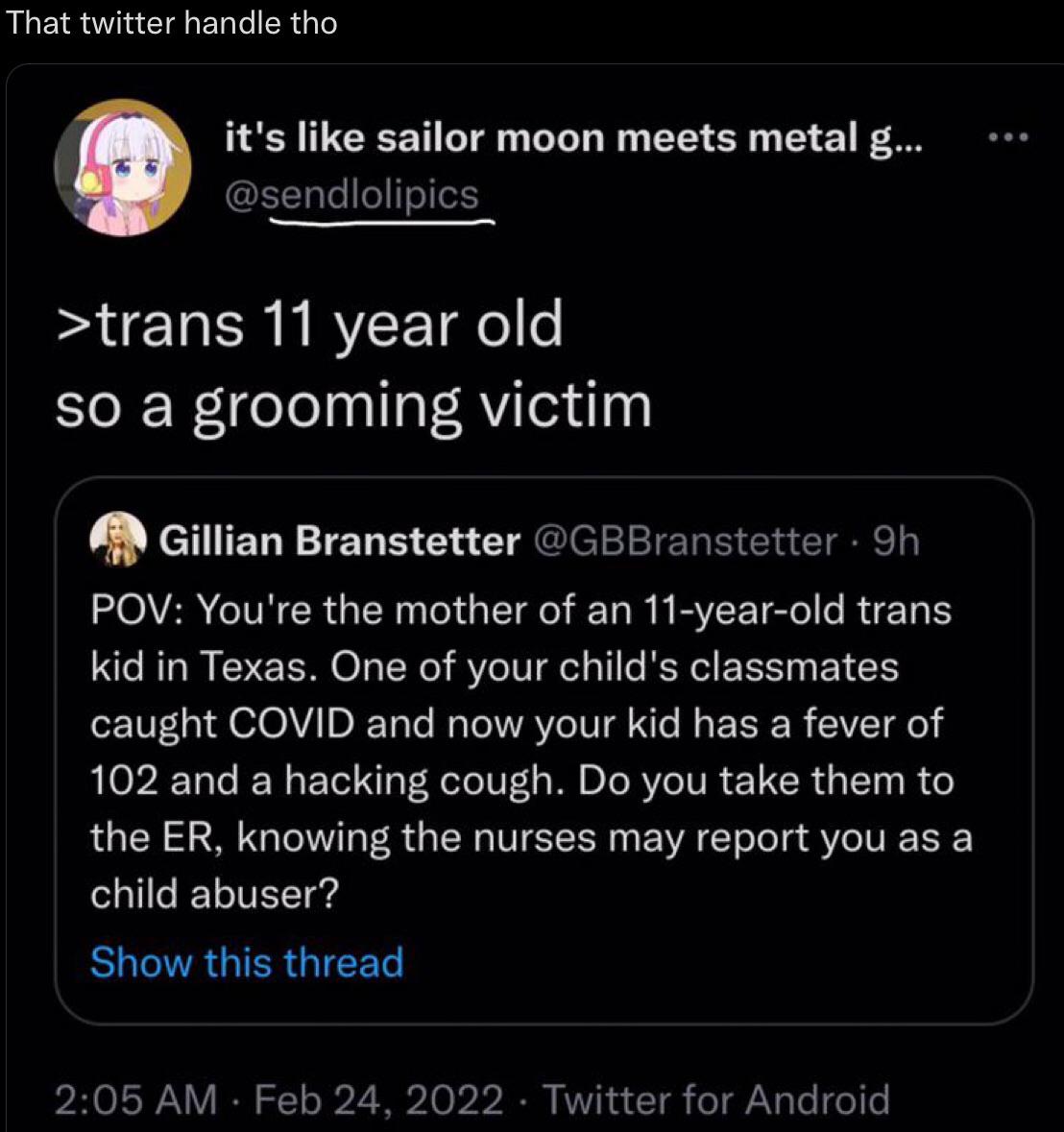This screenshot has width=1064, height=1132.
Task: Click the word "COVID" in the quoted tweet
Action: (x=299, y=723)
